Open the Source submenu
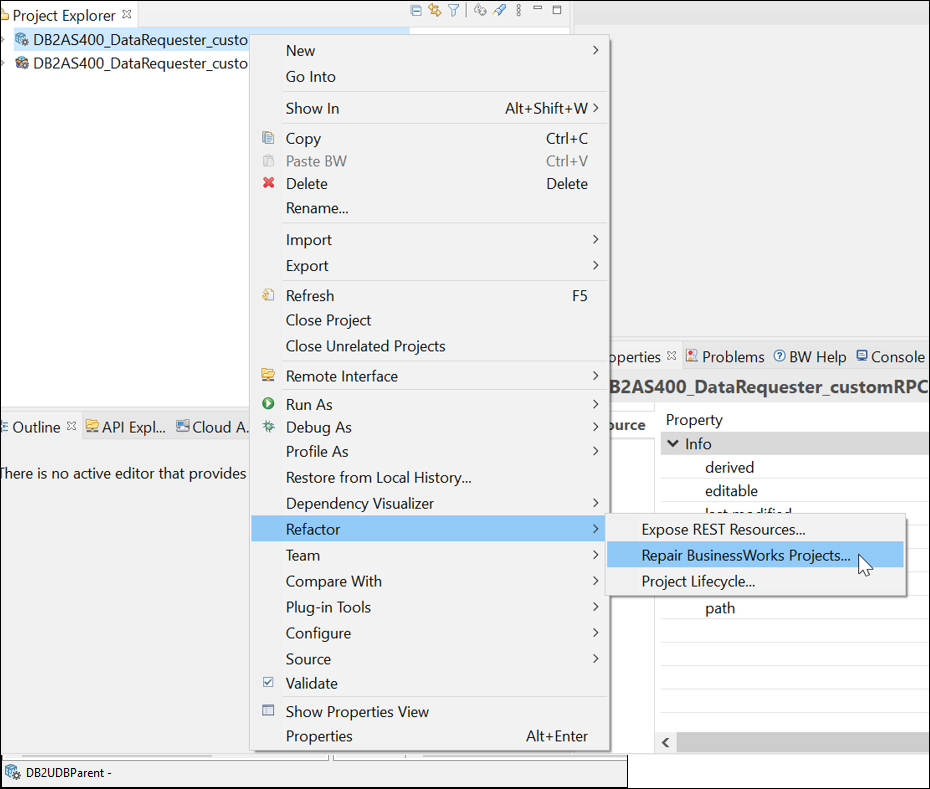This screenshot has height=789, width=930. click(430, 659)
